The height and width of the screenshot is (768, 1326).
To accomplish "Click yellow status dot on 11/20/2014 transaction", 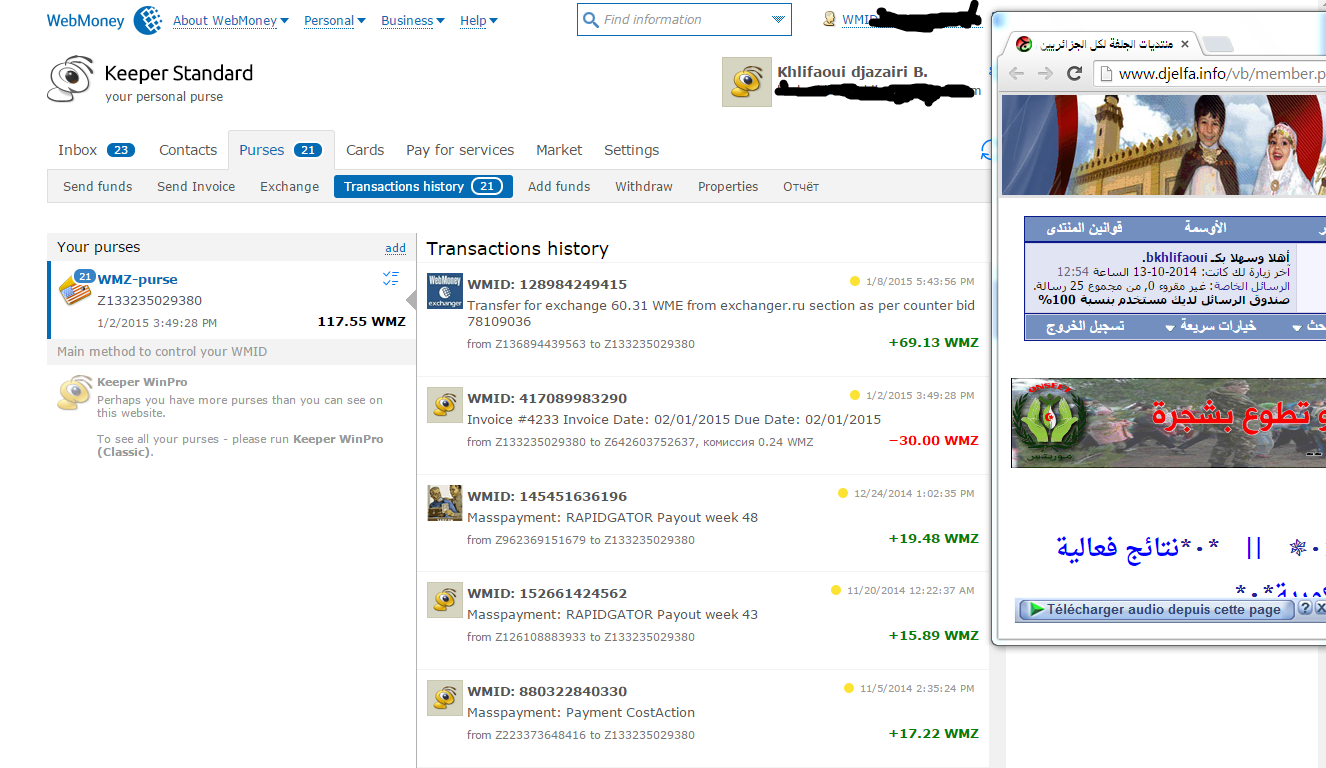I will [836, 590].
